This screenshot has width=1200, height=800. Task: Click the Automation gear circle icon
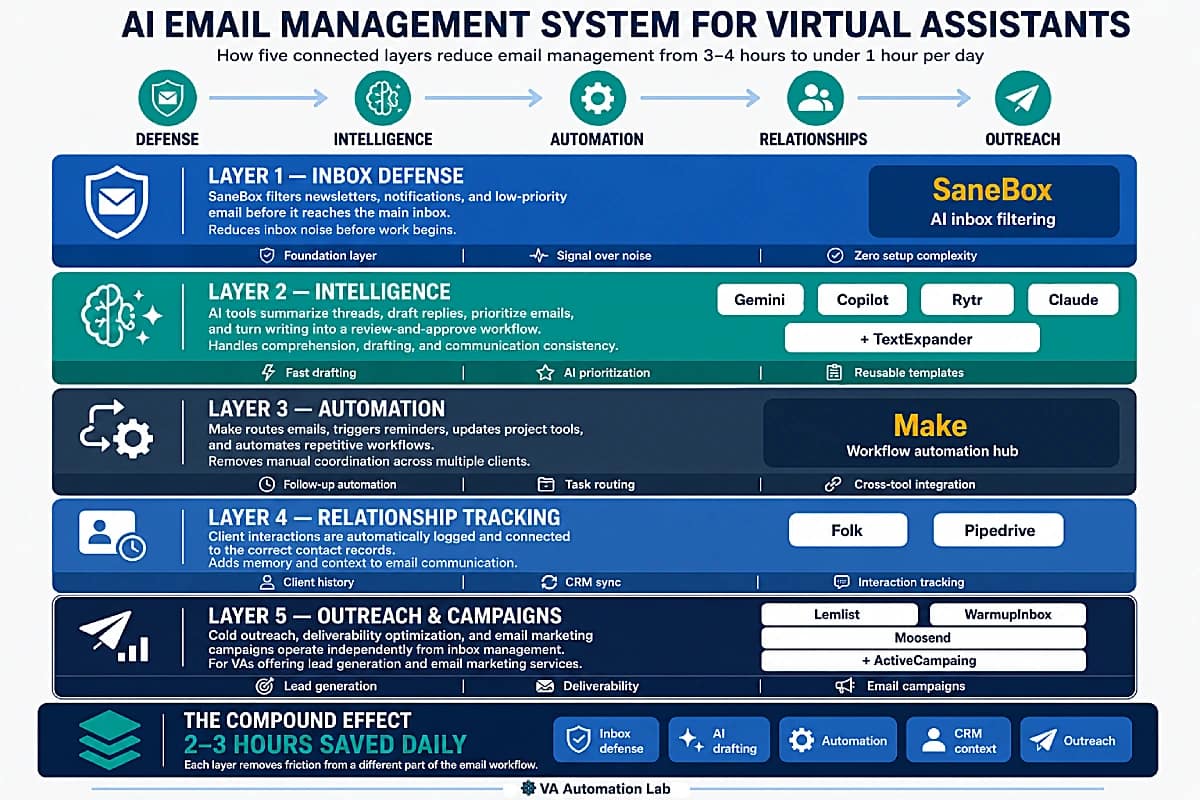[597, 98]
